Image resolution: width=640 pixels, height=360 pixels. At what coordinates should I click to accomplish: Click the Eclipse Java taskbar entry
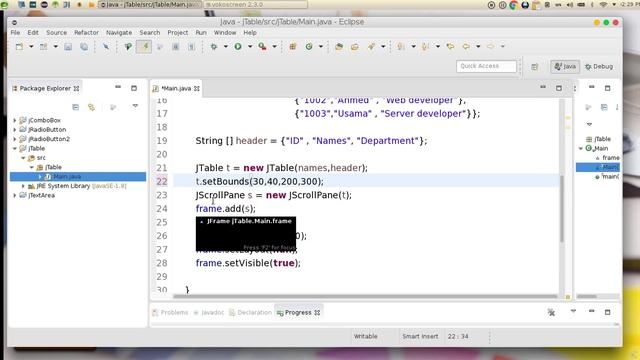click(150, 4)
